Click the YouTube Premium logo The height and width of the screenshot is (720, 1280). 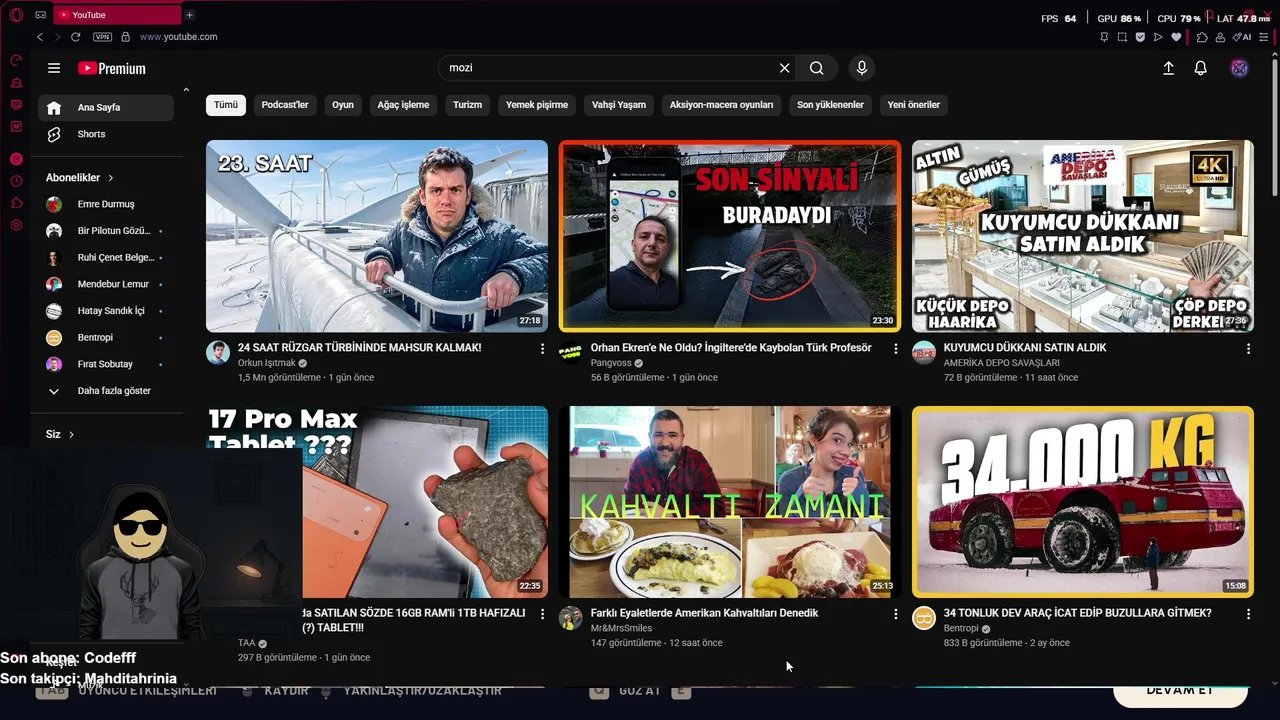[x=112, y=68]
